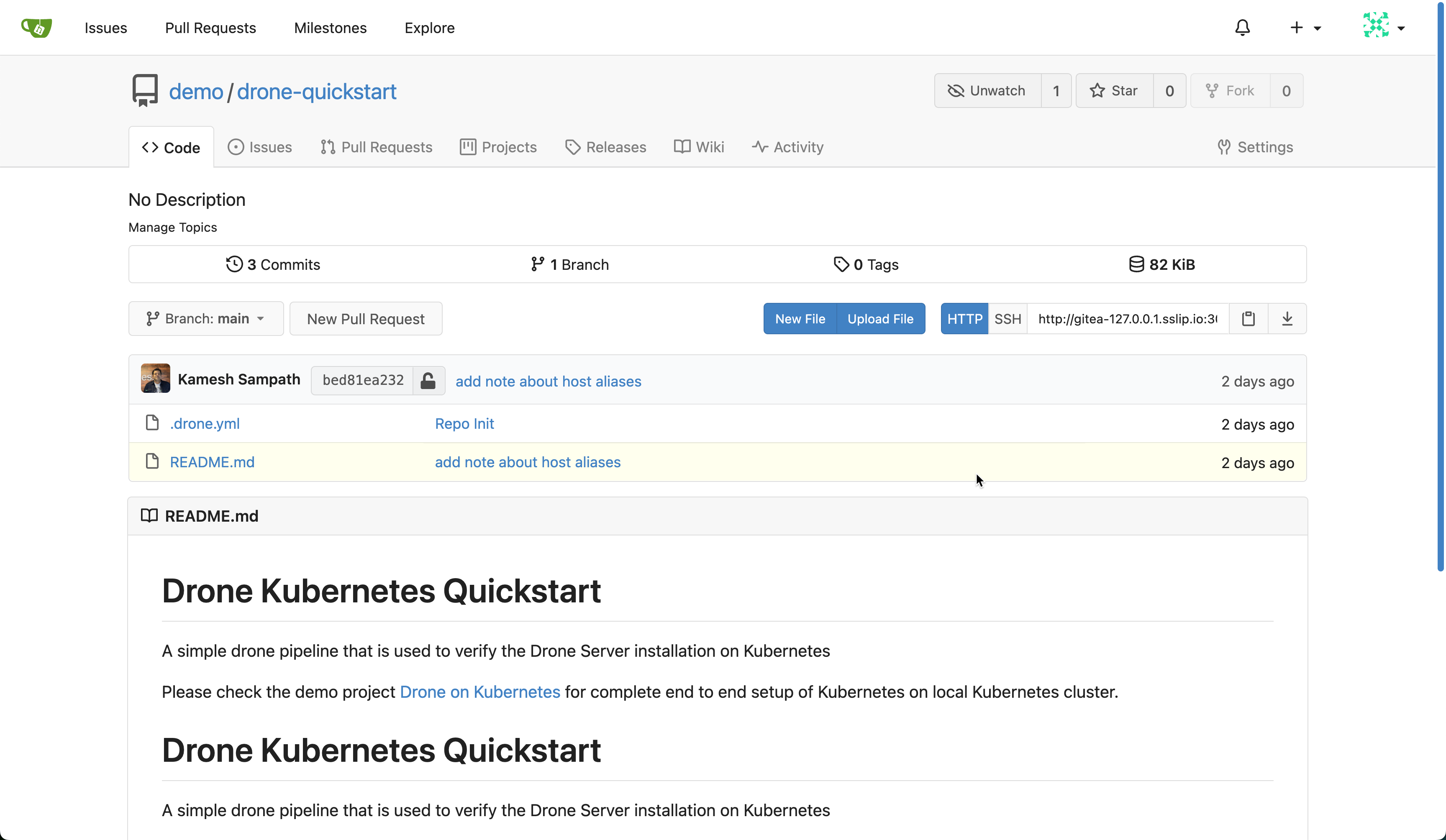Click the README.md row file icon
The width and height of the screenshot is (1446, 840).
tap(152, 461)
